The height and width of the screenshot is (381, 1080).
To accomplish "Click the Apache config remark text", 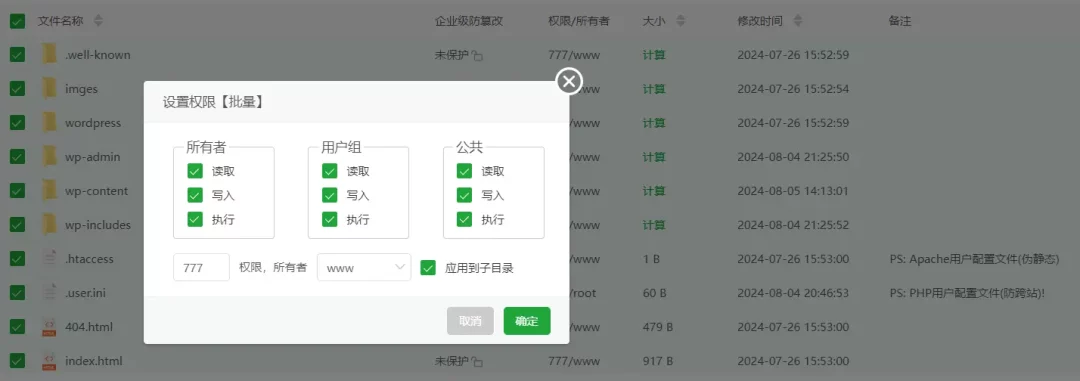I will pos(974,259).
